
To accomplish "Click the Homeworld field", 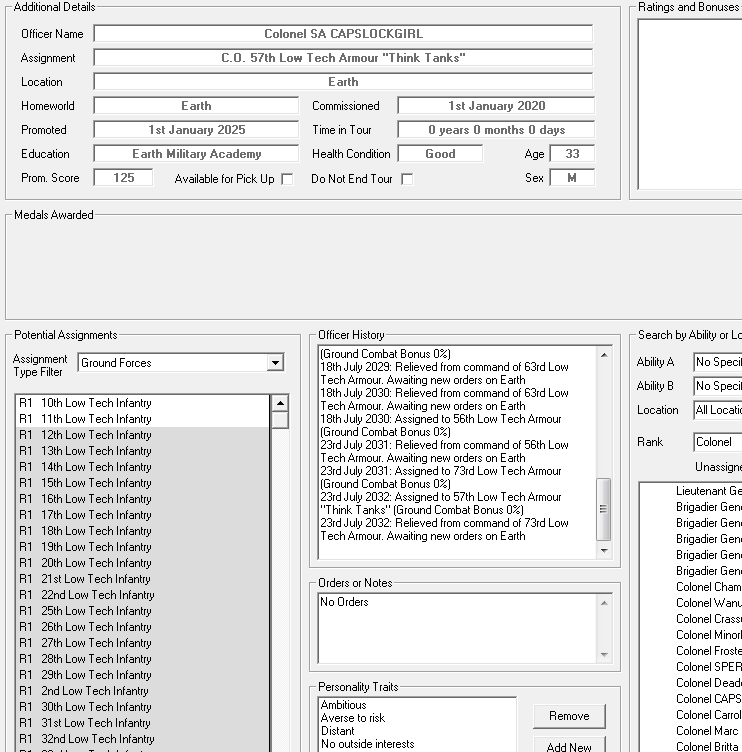I will point(196,106).
